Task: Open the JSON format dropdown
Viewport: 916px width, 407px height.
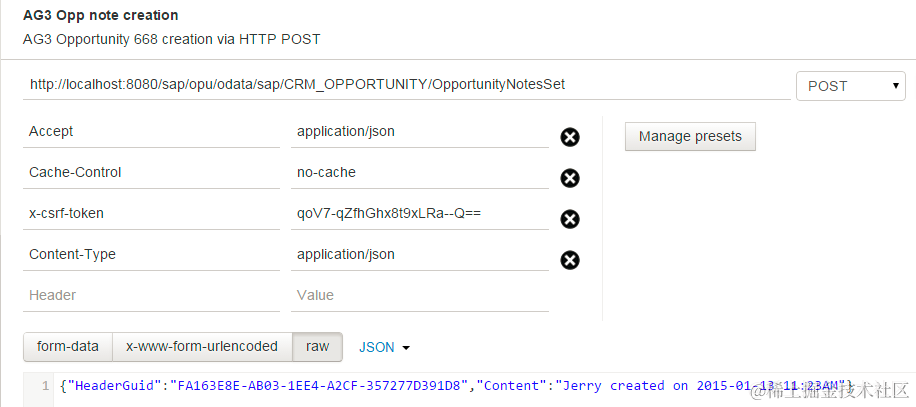Action: click(384, 347)
